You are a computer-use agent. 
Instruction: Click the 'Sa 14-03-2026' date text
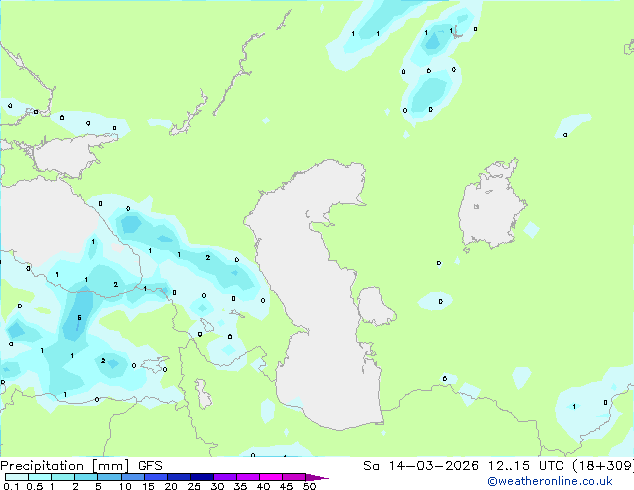coord(421,466)
